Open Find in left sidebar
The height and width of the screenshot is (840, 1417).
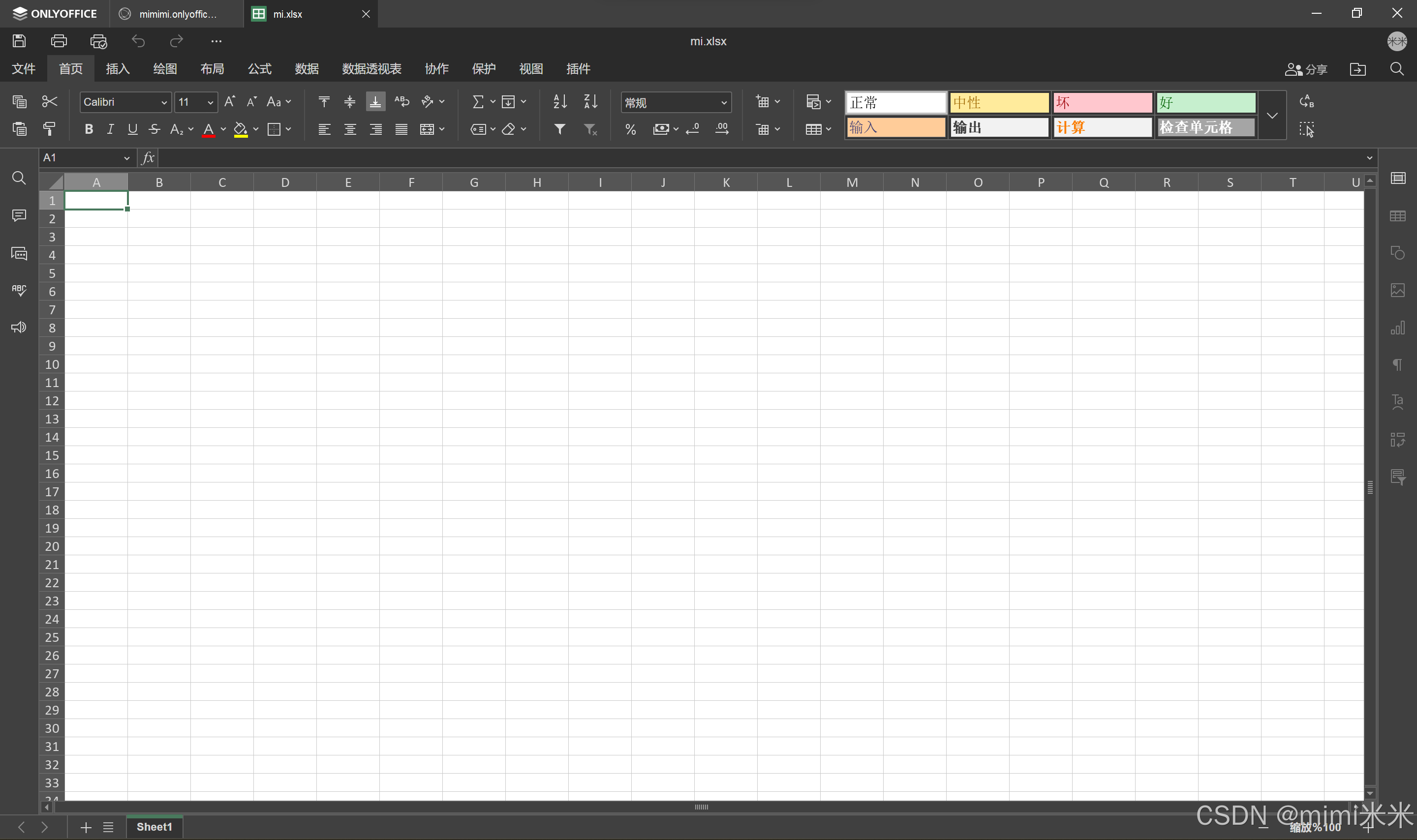[19, 178]
